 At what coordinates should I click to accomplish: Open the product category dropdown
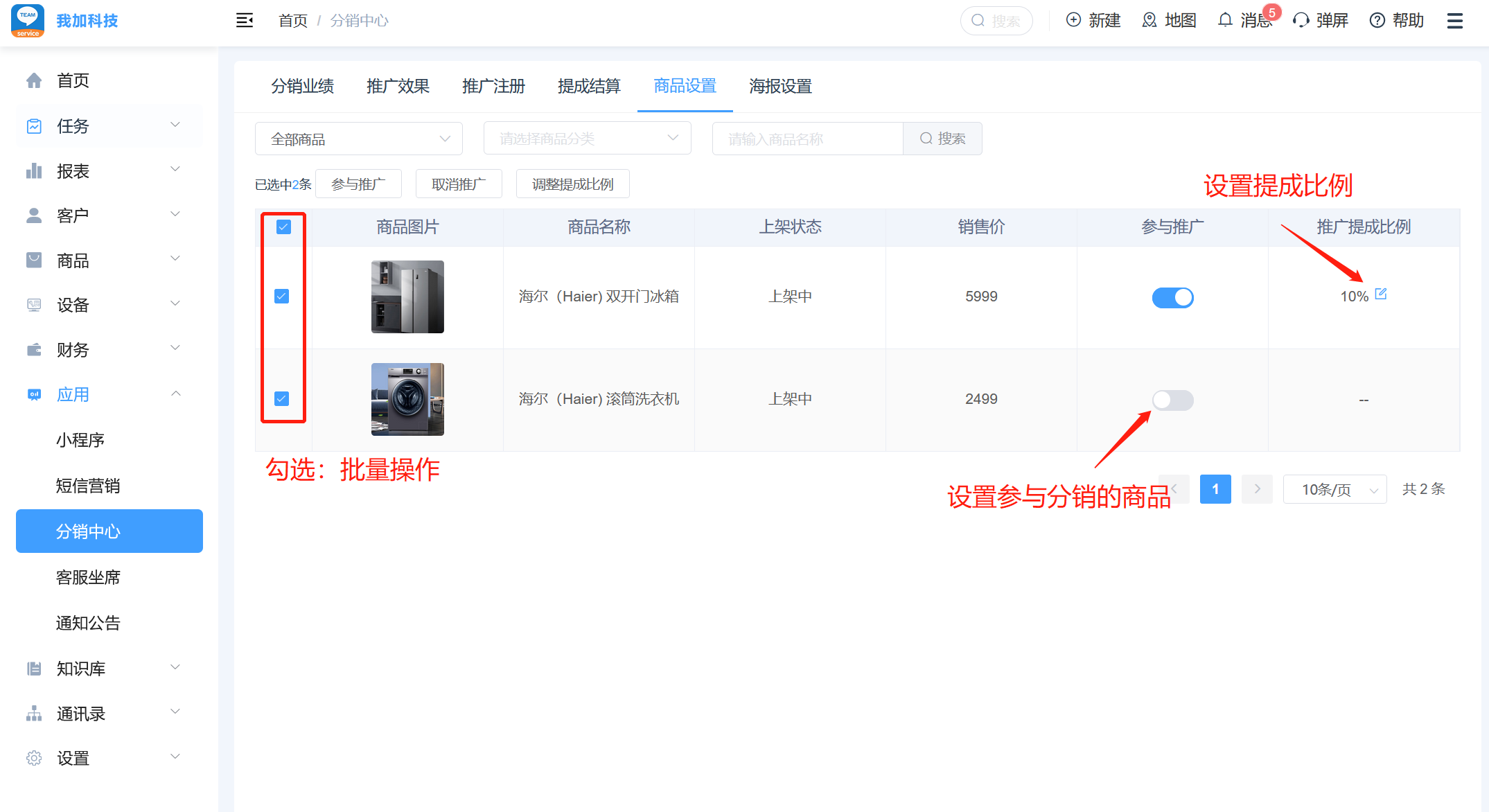[x=587, y=139]
